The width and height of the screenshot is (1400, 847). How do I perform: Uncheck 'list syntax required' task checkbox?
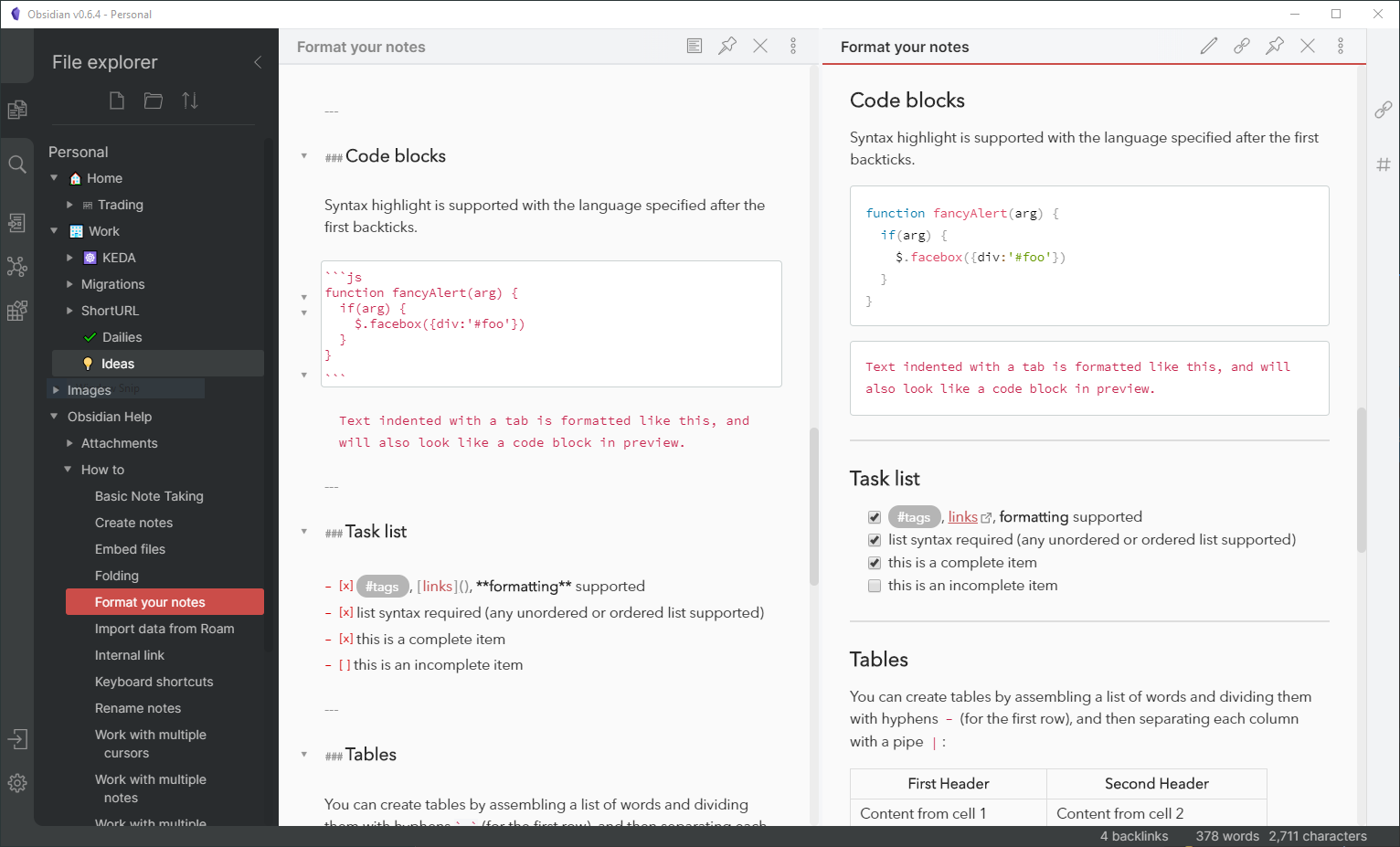pyautogui.click(x=875, y=540)
